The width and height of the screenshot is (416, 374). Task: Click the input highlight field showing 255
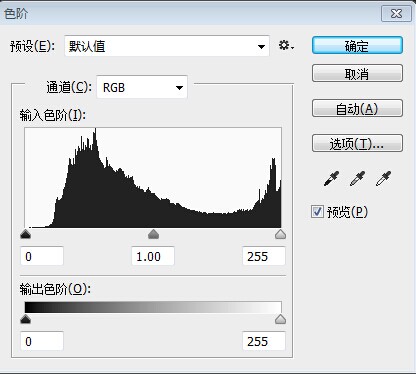click(x=264, y=256)
